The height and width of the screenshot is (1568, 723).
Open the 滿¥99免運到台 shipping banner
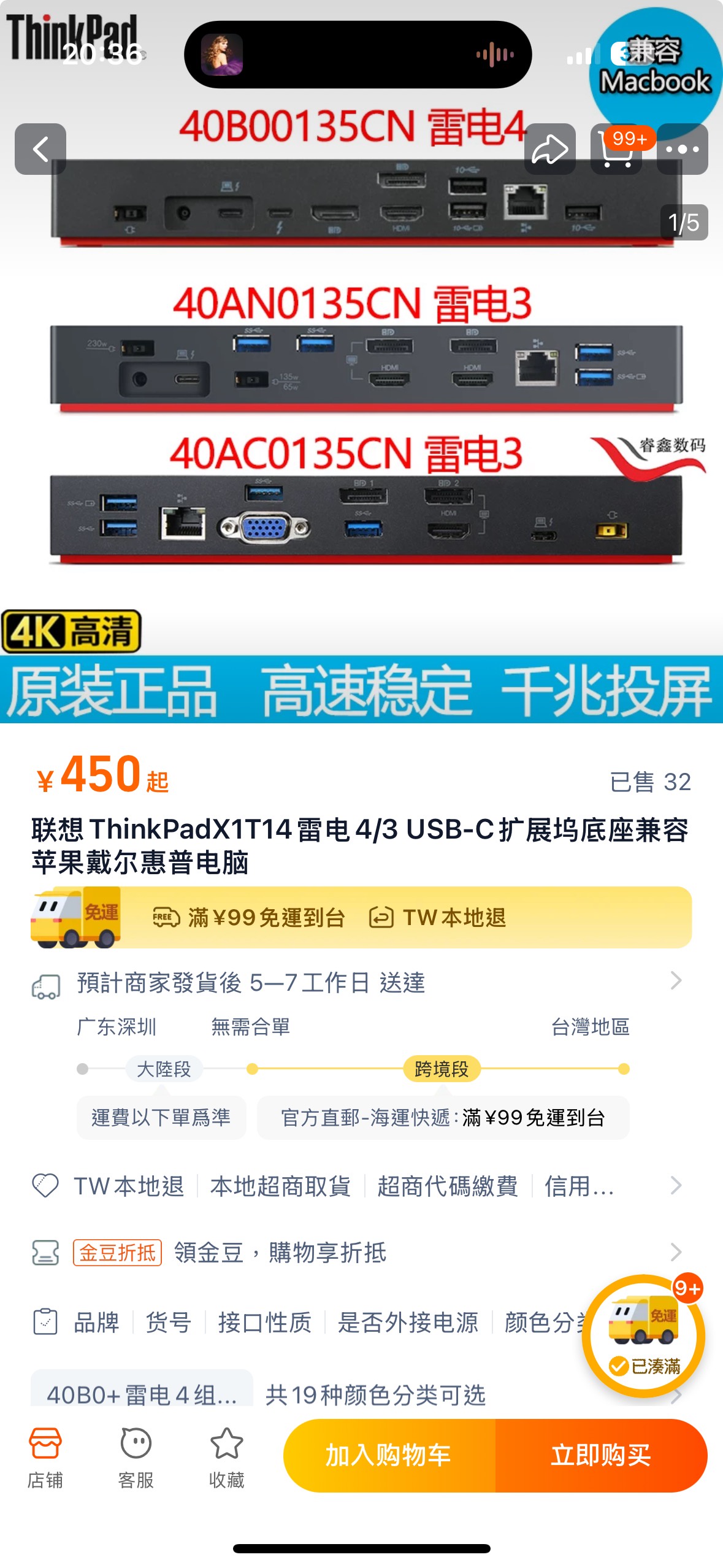click(361, 917)
